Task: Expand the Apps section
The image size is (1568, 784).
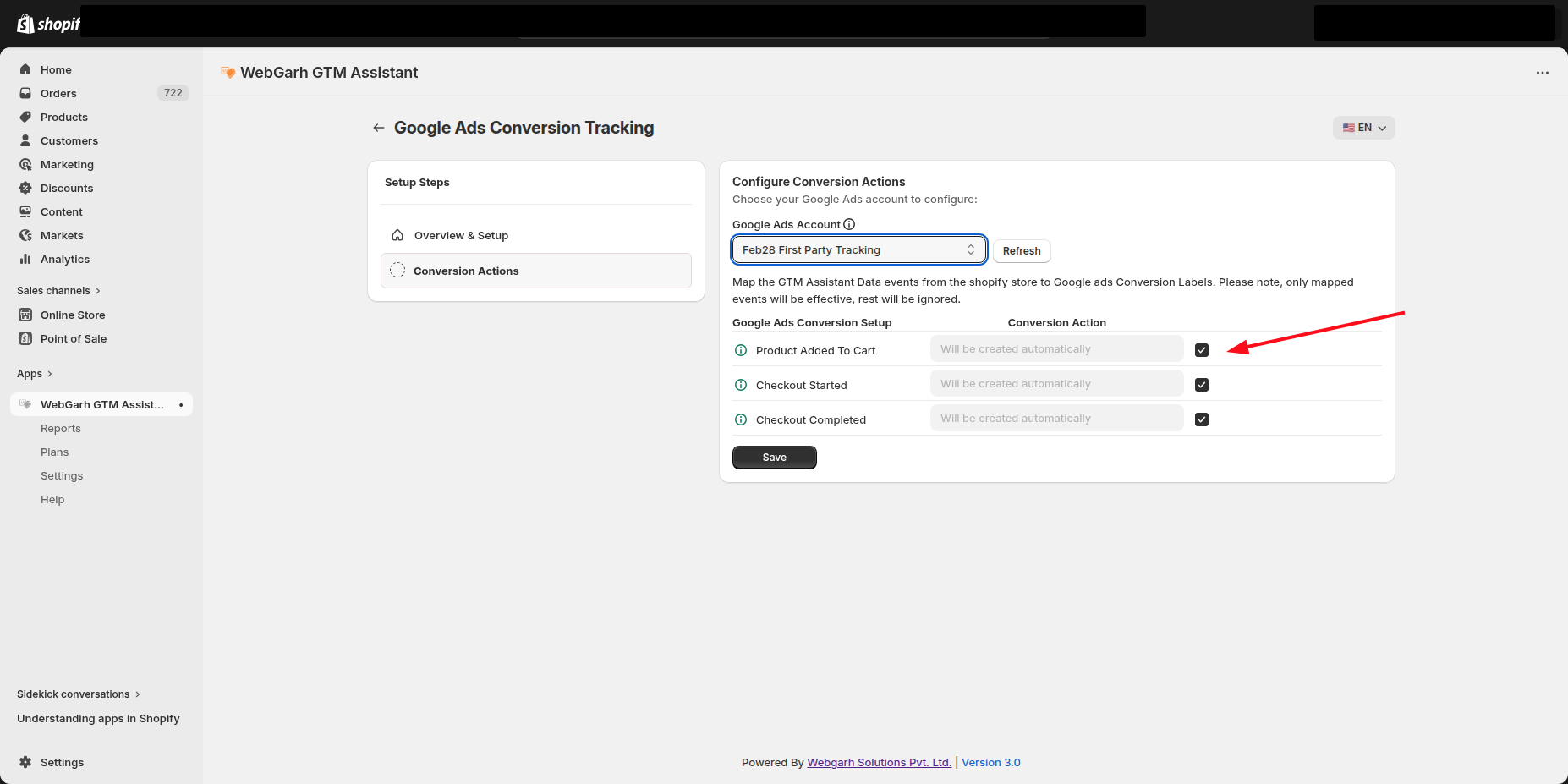Action: pyautogui.click(x=35, y=374)
